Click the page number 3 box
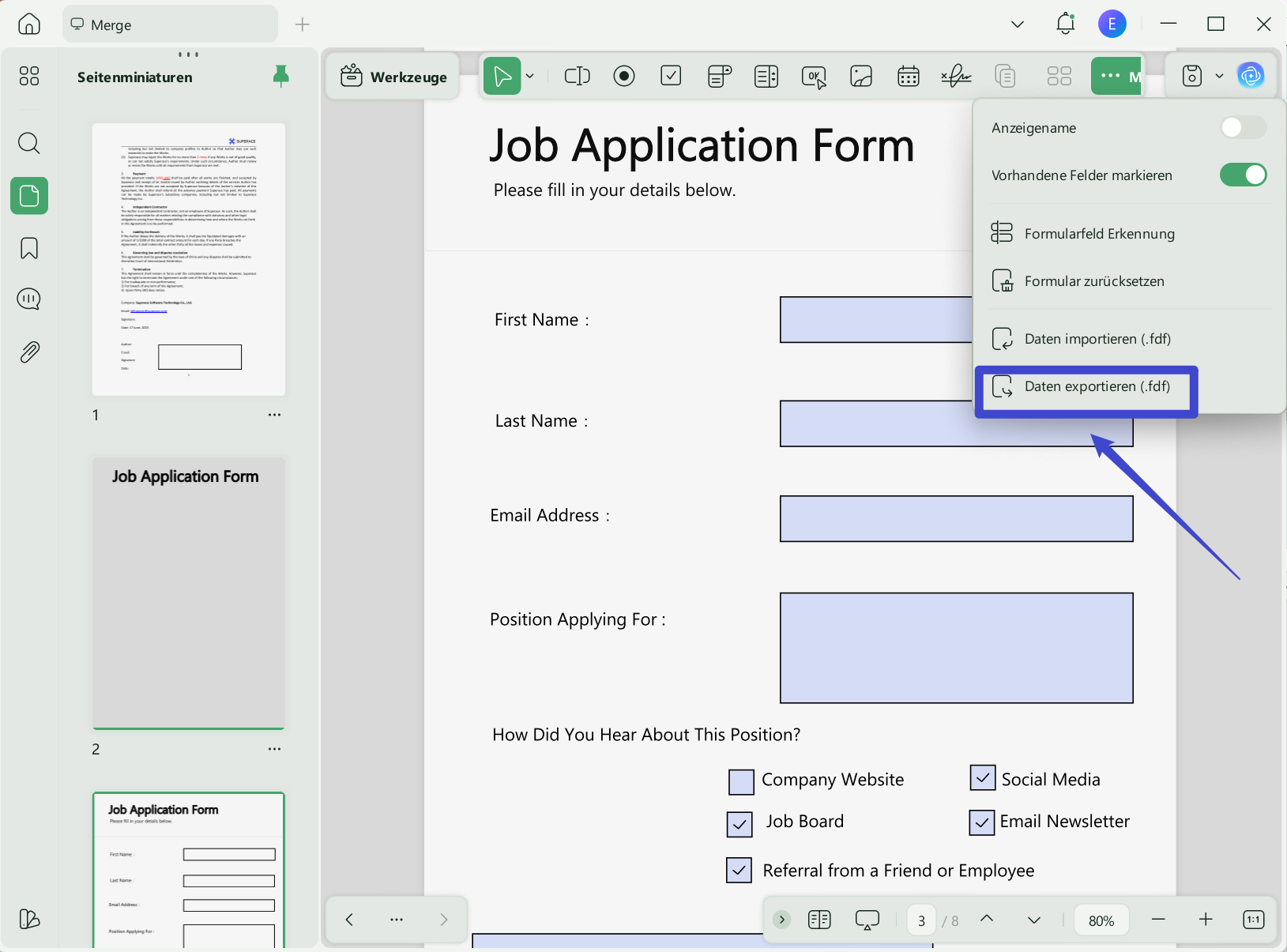The height and width of the screenshot is (952, 1287). [921, 920]
